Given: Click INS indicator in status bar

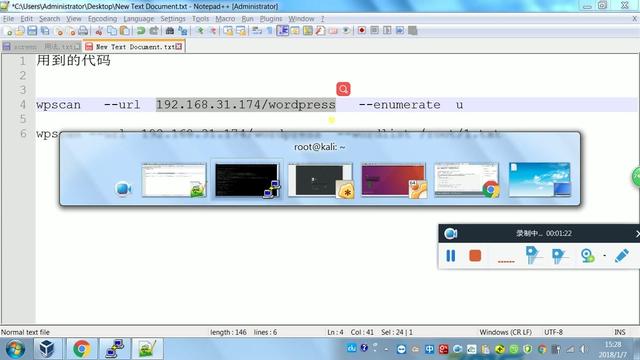Looking at the screenshot, I should [620, 332].
